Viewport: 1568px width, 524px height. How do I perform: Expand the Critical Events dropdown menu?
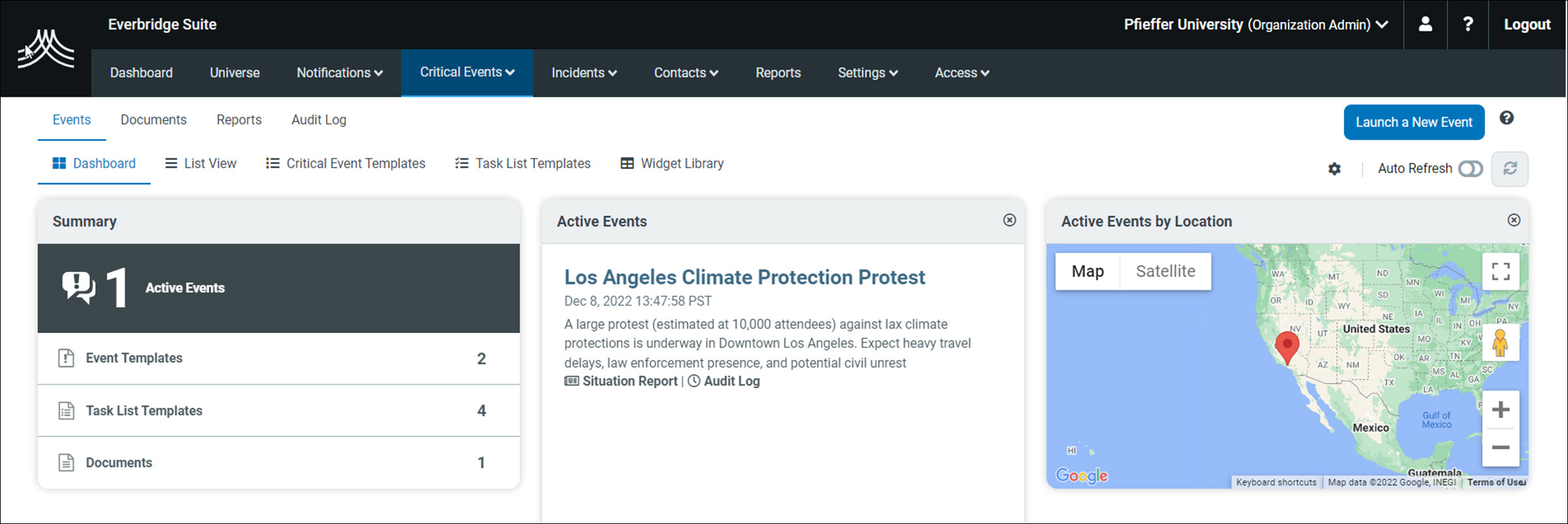pos(467,73)
